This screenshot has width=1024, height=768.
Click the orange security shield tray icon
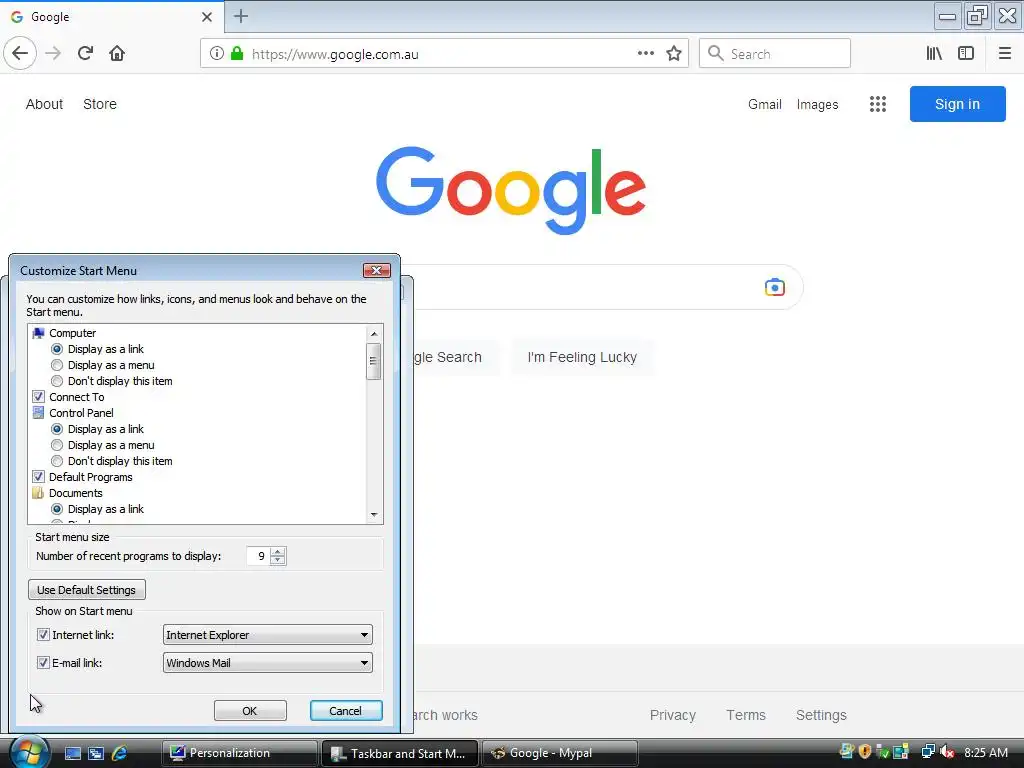(865, 752)
